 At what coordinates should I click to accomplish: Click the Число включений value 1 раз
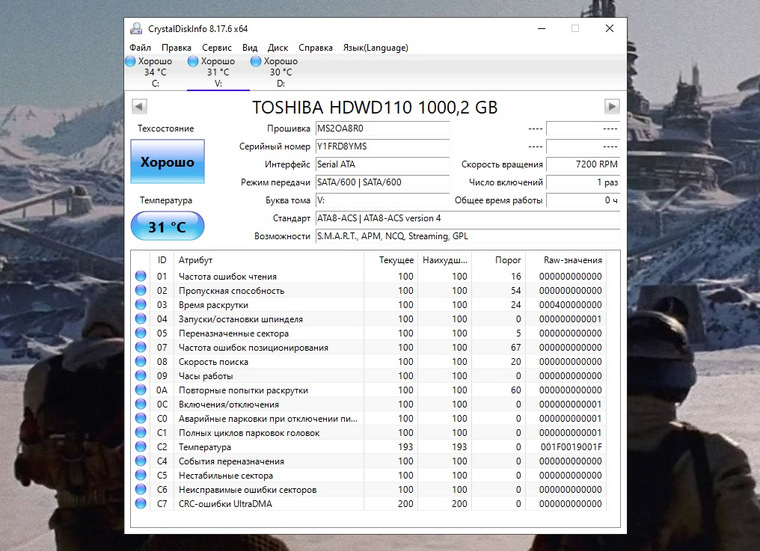583,182
